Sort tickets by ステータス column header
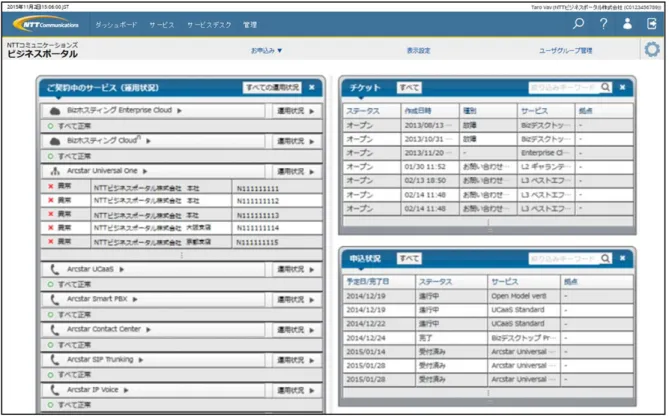Screen dimensions: 669x417 [372, 111]
